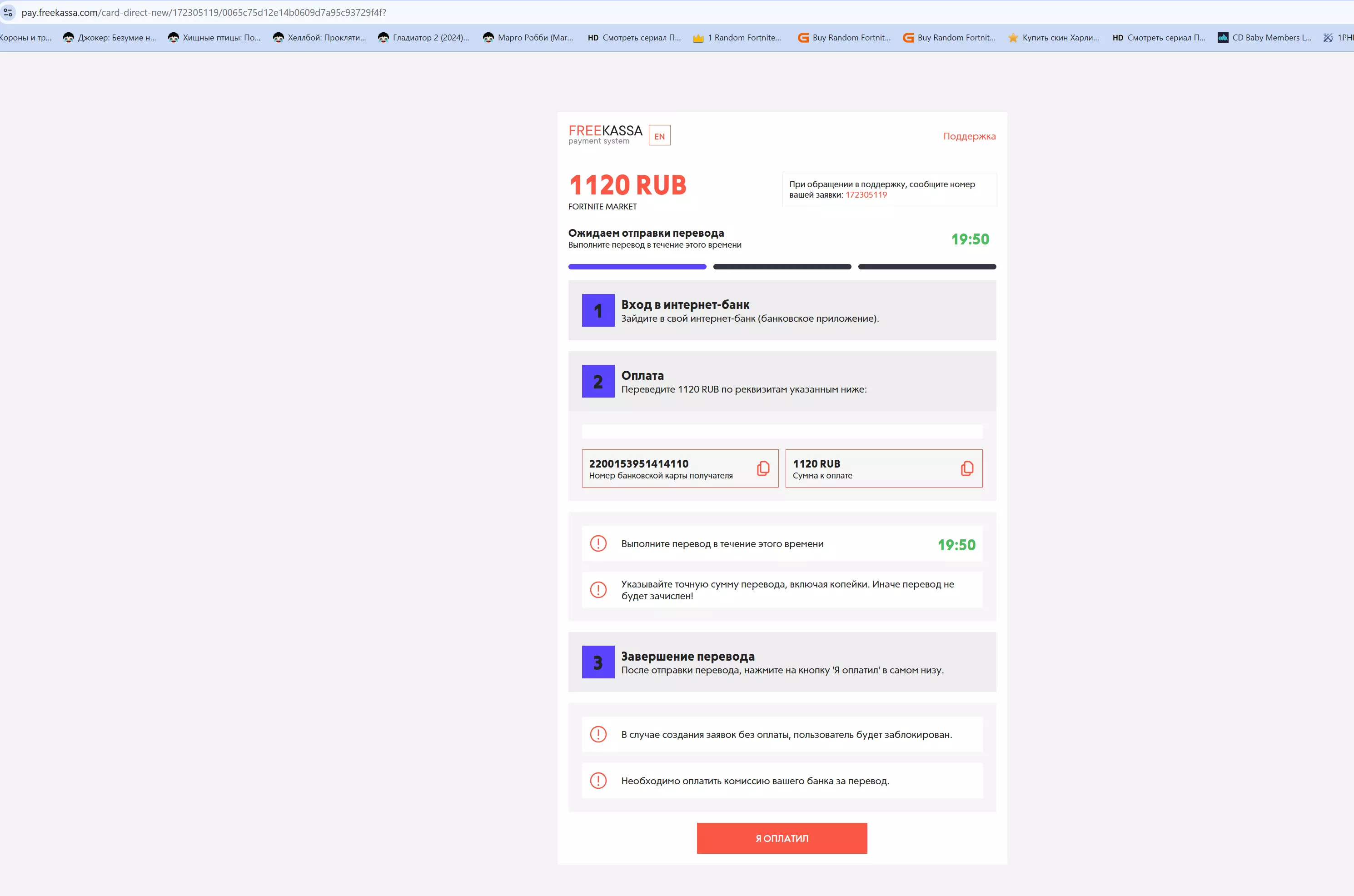Click the warning icon beside exact-amount notice

pos(598,589)
